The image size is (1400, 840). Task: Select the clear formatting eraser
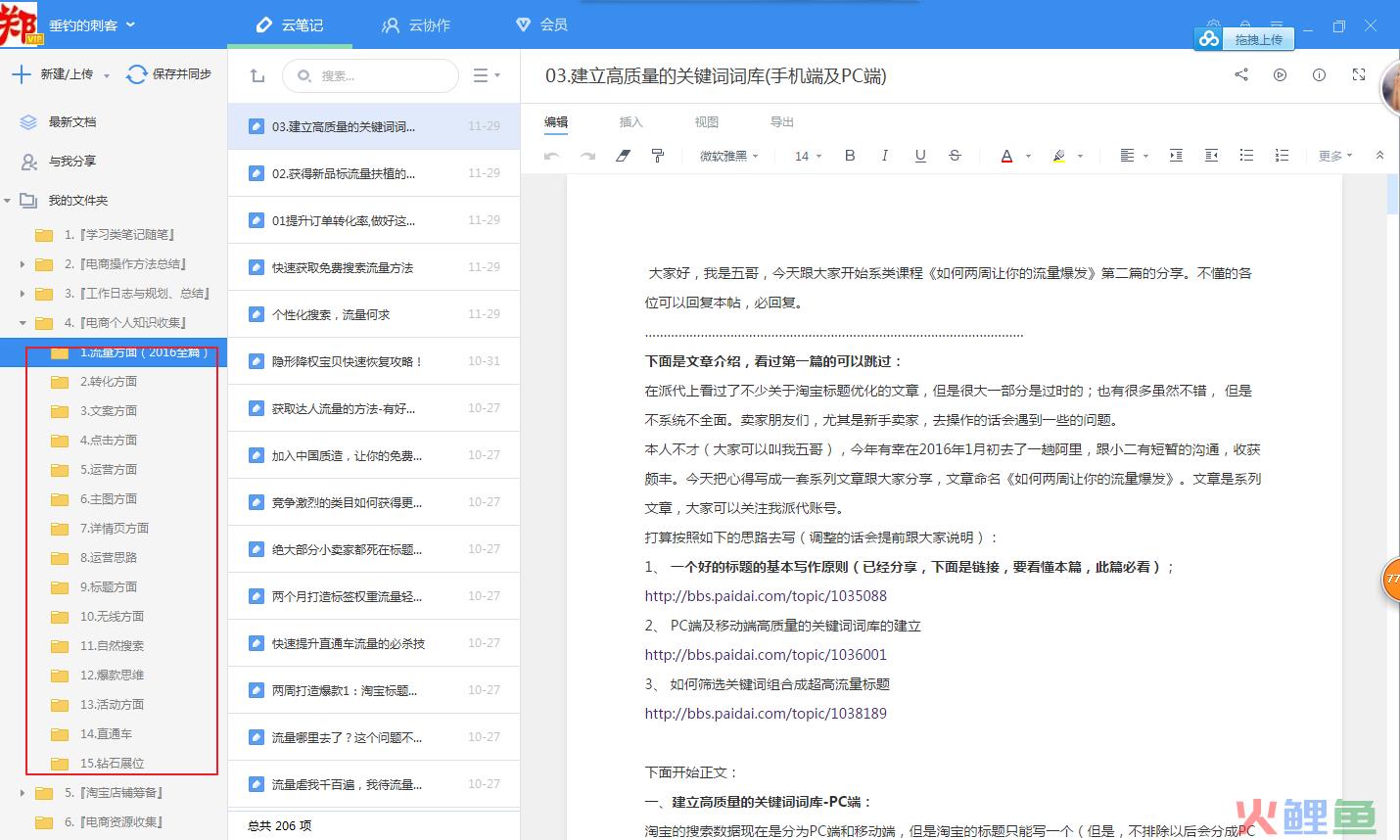click(x=623, y=156)
